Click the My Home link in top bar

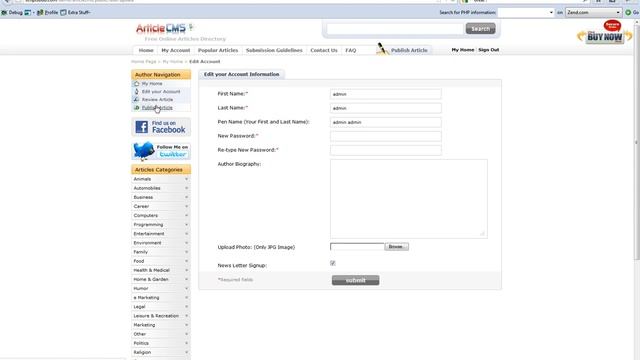coord(463,50)
